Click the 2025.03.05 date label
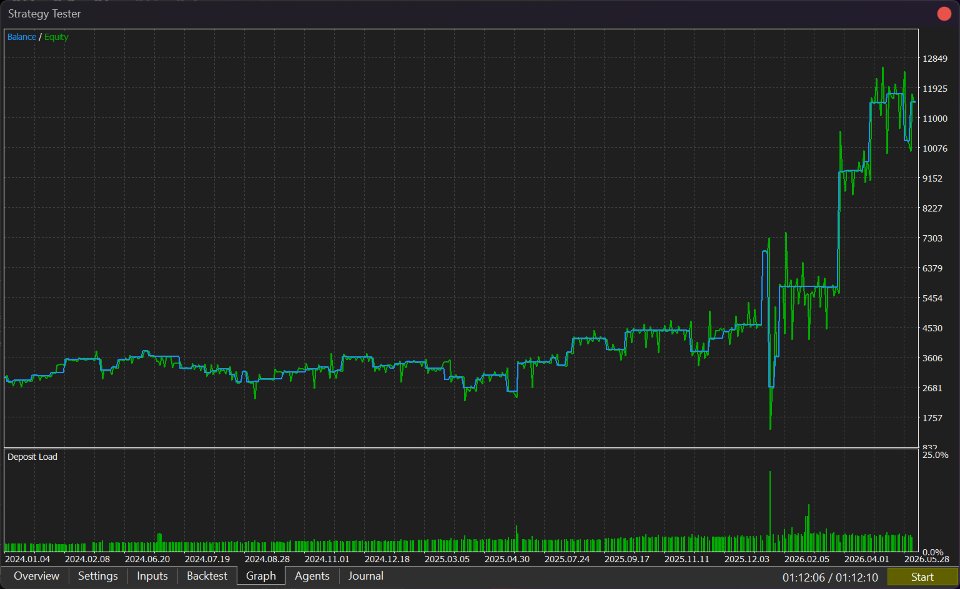This screenshot has height=589, width=960. pyautogui.click(x=447, y=559)
